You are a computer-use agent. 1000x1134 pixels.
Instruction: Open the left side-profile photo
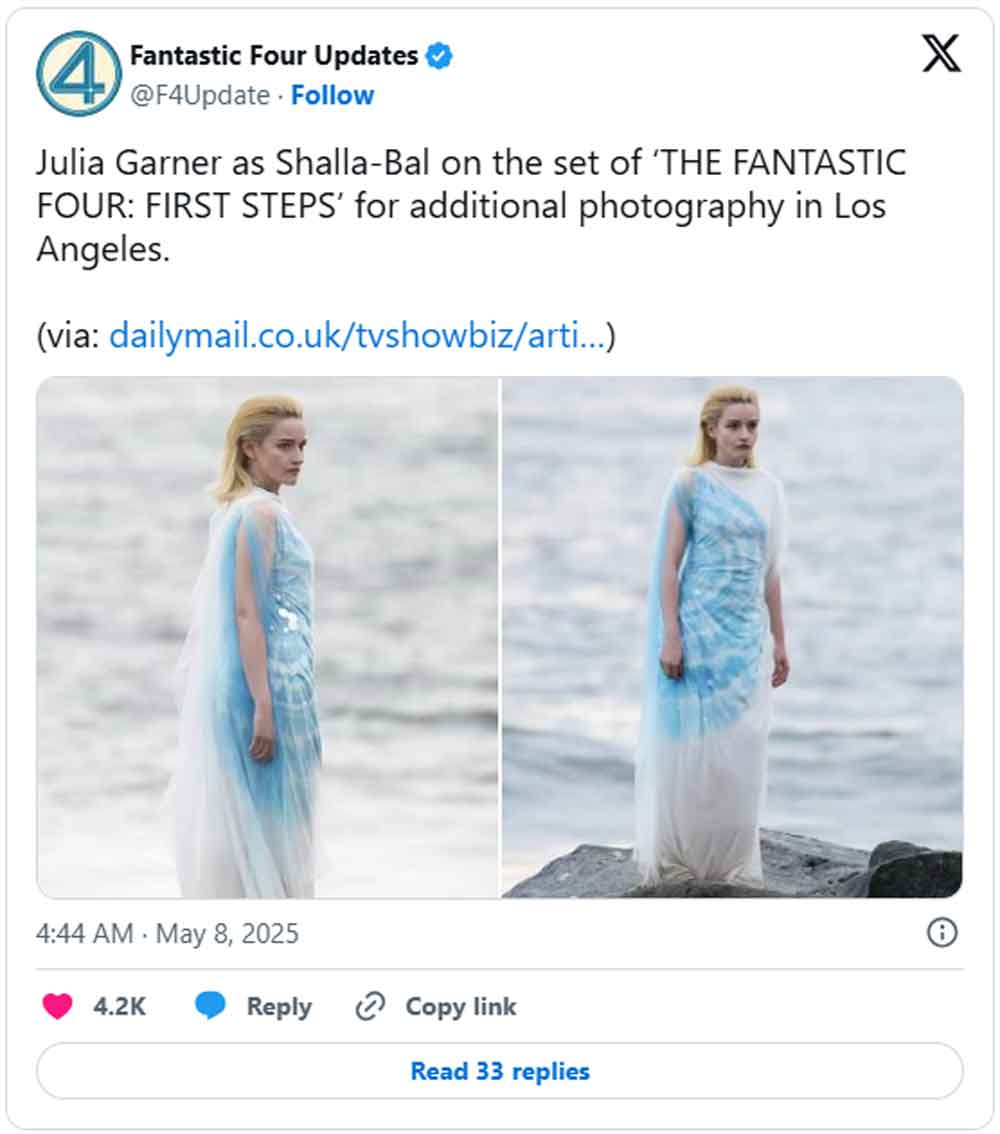[268, 637]
